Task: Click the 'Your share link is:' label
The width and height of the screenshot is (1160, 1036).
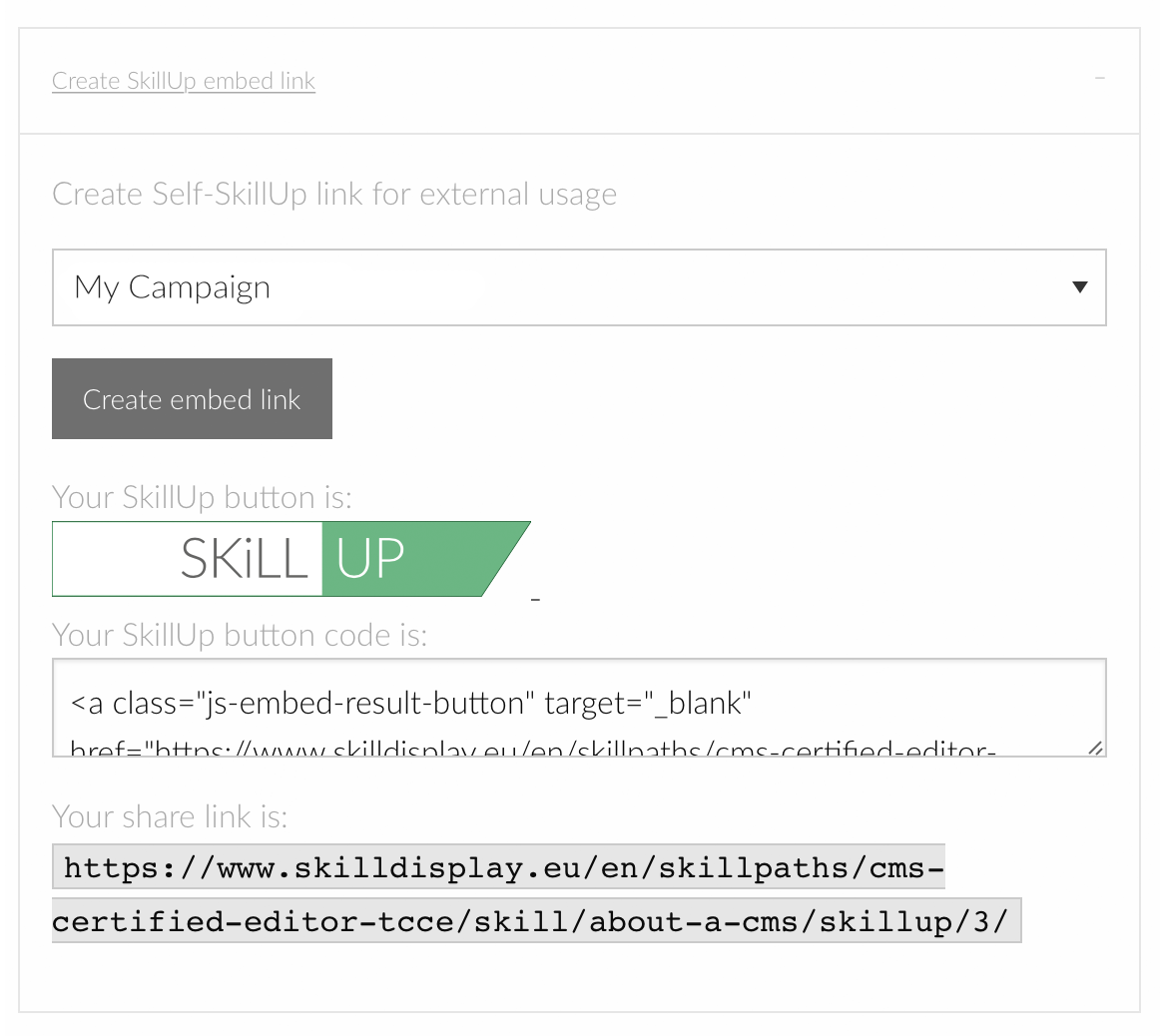Action: 170,816
